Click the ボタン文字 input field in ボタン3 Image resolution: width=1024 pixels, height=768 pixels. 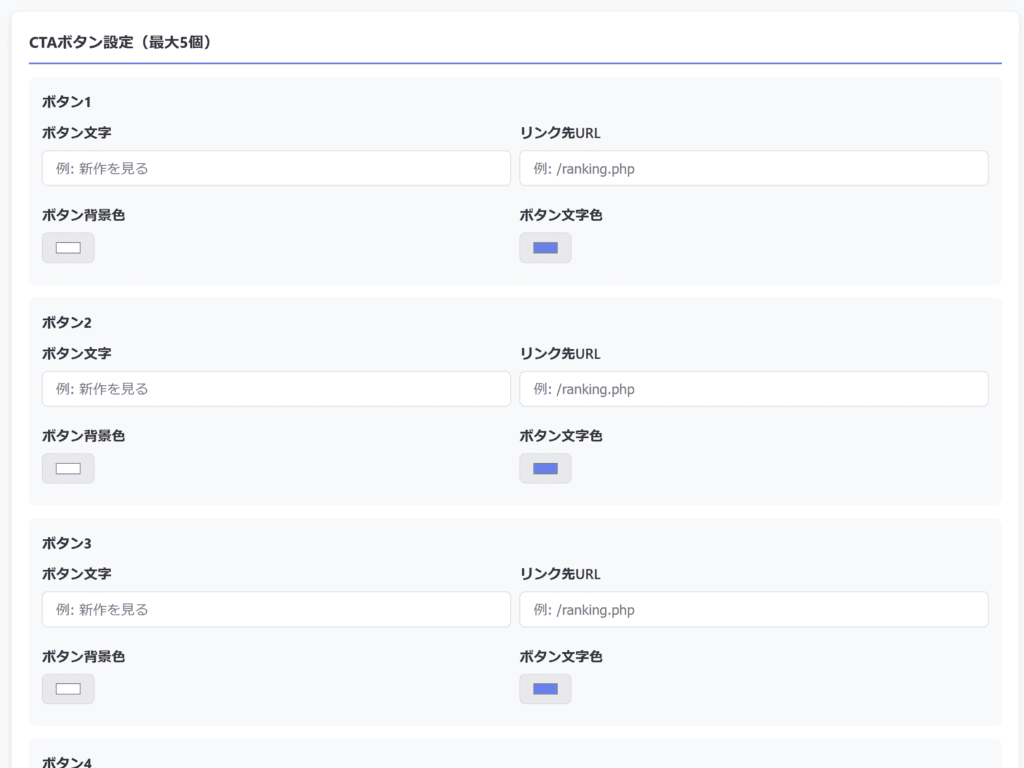click(276, 609)
